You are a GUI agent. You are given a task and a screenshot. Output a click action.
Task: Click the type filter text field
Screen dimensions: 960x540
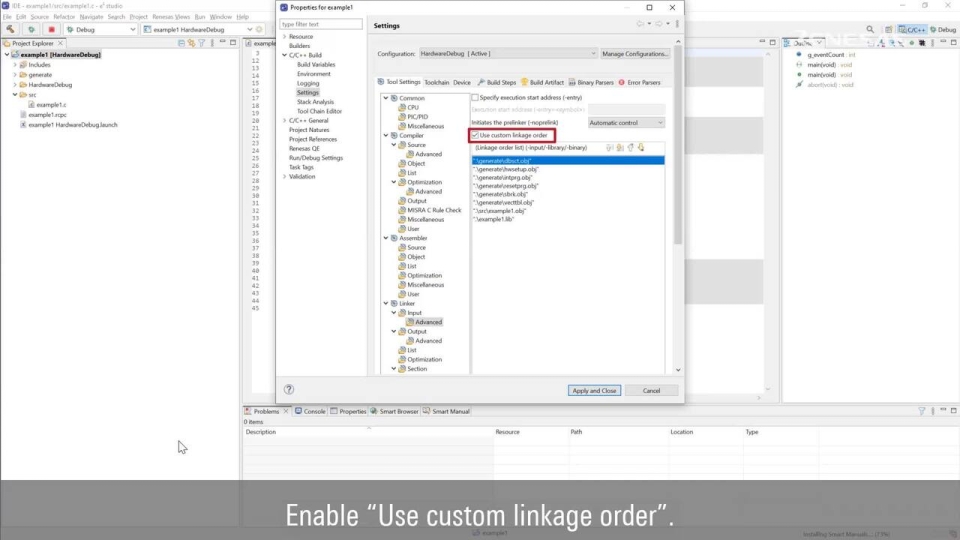click(x=321, y=24)
